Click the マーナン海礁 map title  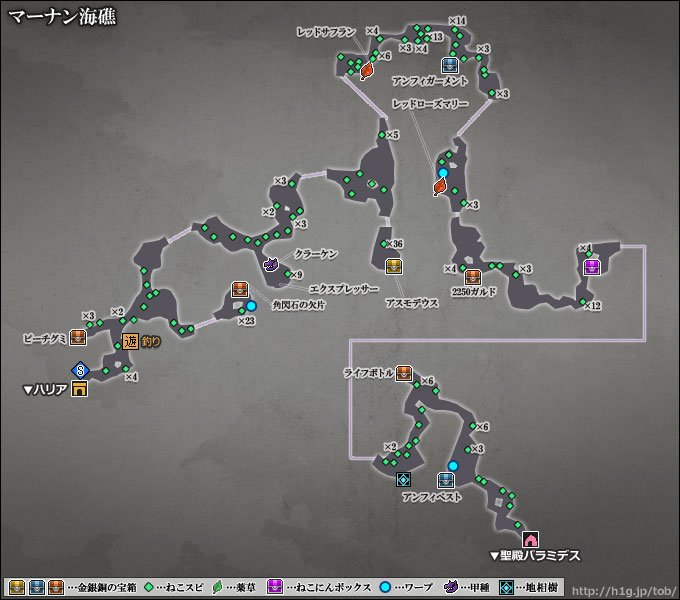point(62,17)
